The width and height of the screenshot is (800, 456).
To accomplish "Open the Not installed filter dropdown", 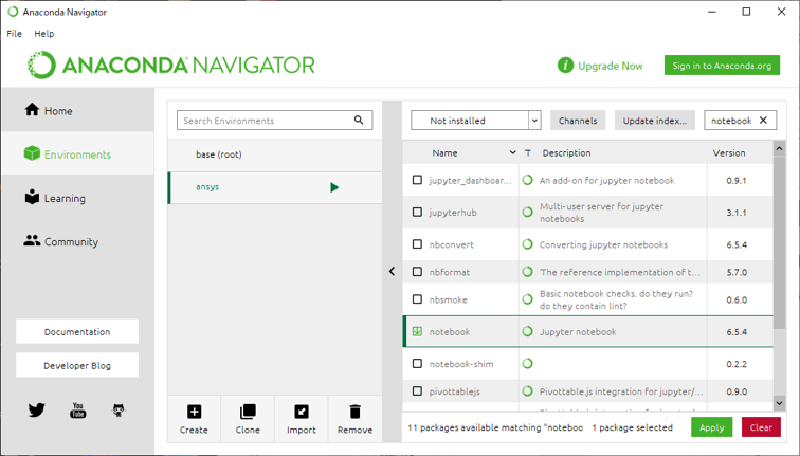I will [476, 120].
